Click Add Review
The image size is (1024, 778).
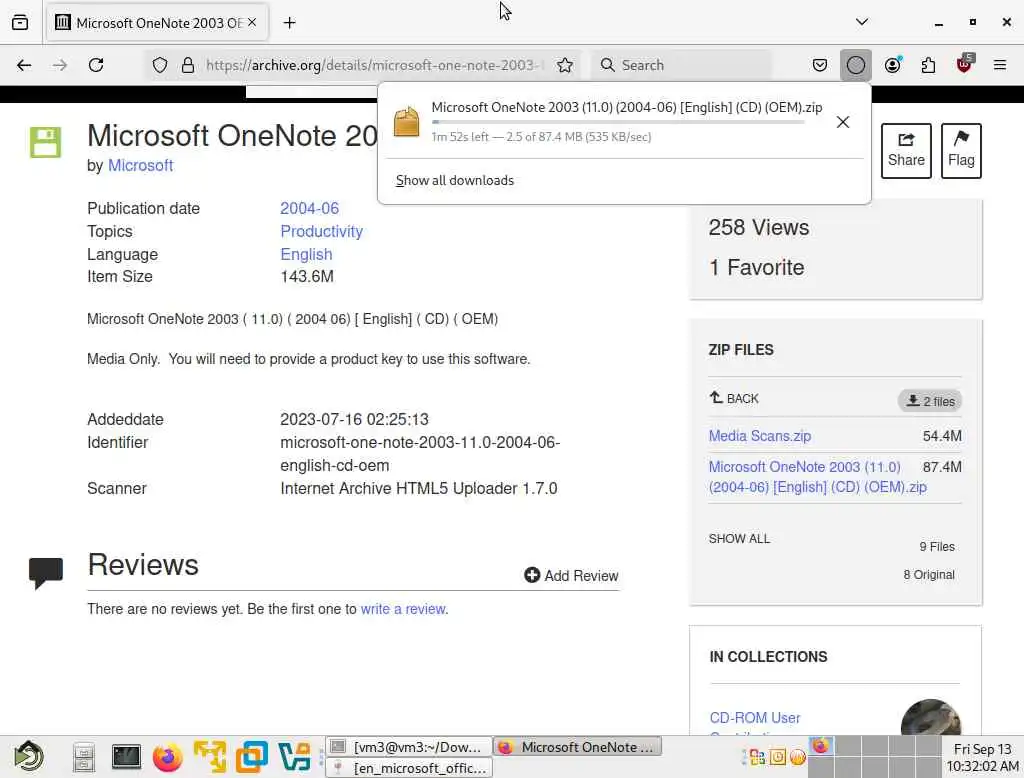(x=571, y=575)
